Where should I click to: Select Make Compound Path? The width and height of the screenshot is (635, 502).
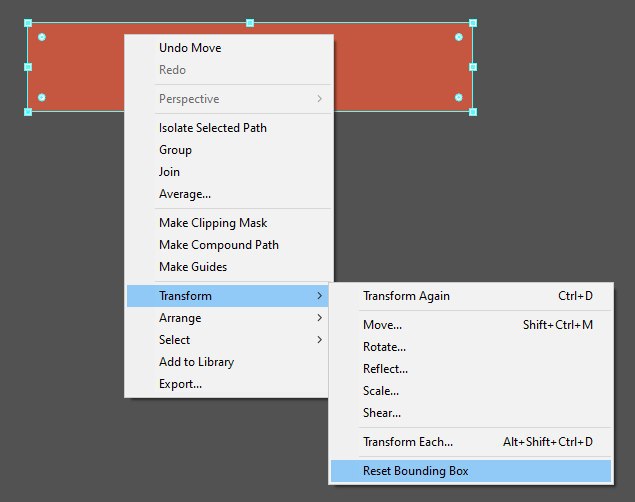point(229,245)
